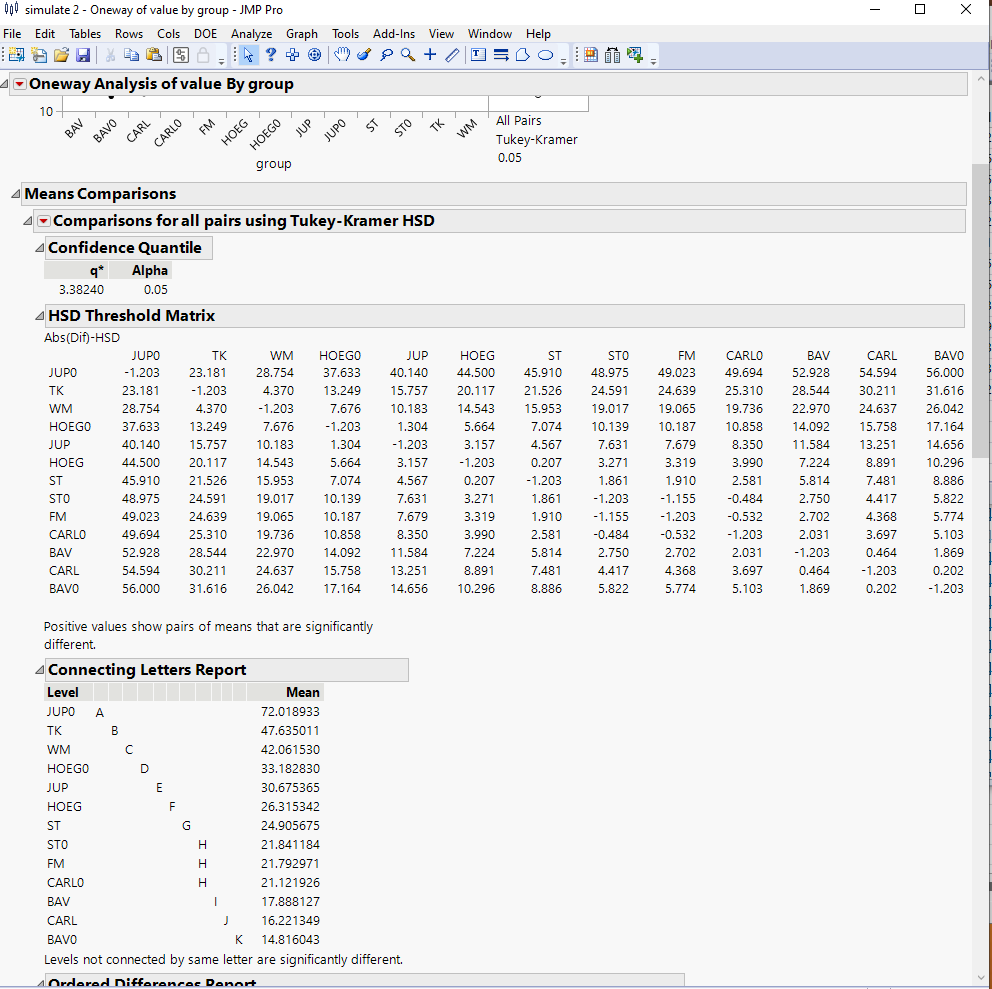Open the Oneway Analysis red triangle menu
The image size is (992, 989).
pyautogui.click(x=19, y=84)
